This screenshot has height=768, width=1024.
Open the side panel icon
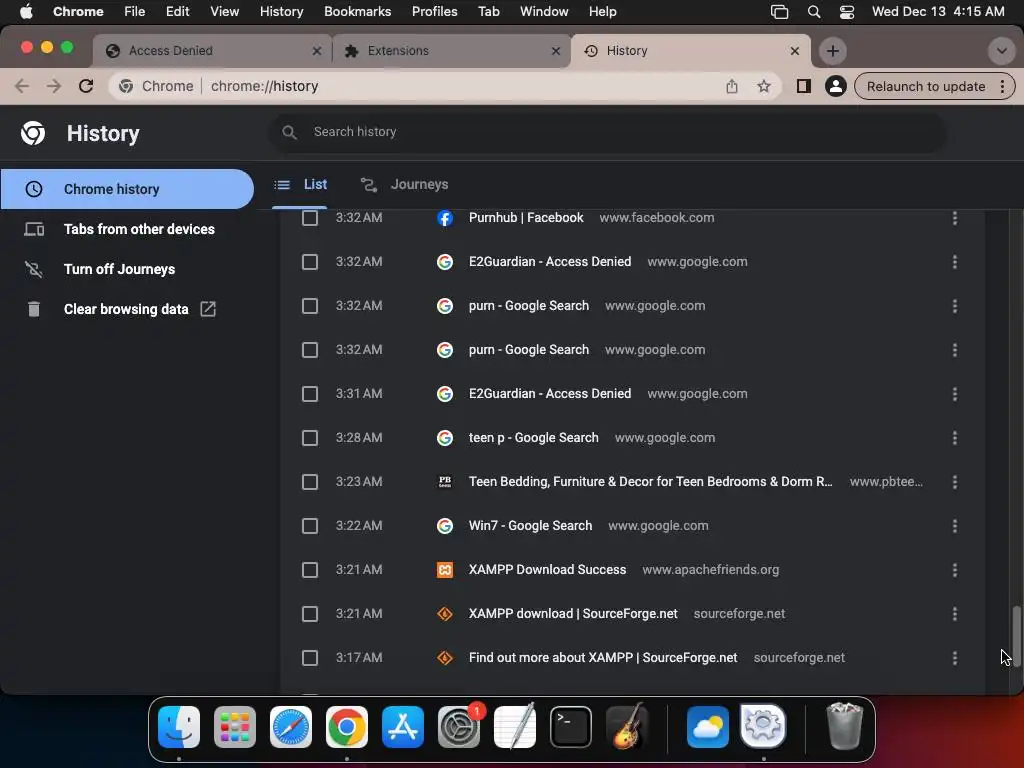click(x=803, y=86)
